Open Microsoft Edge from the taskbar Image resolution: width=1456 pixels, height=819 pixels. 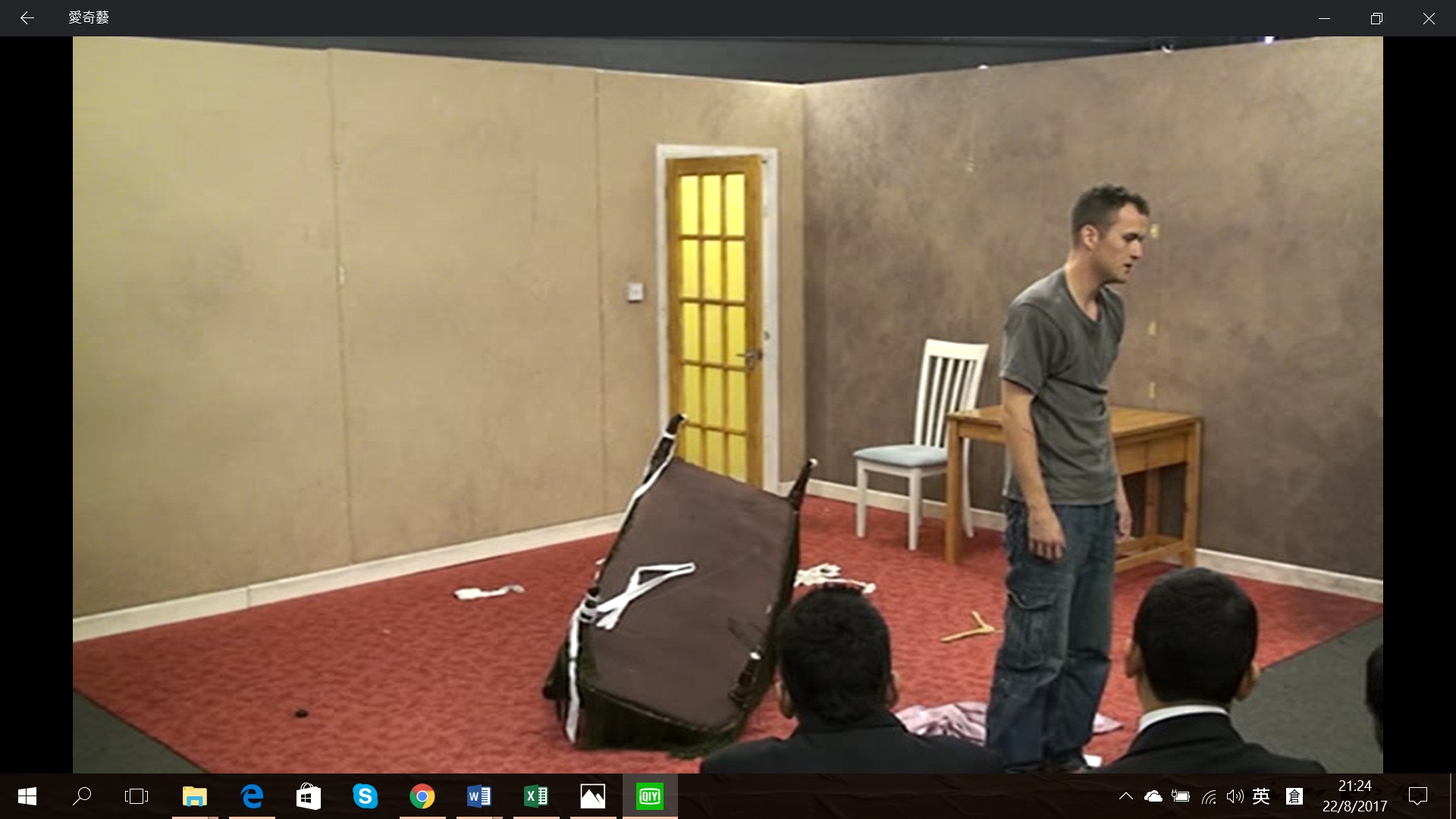(252, 796)
